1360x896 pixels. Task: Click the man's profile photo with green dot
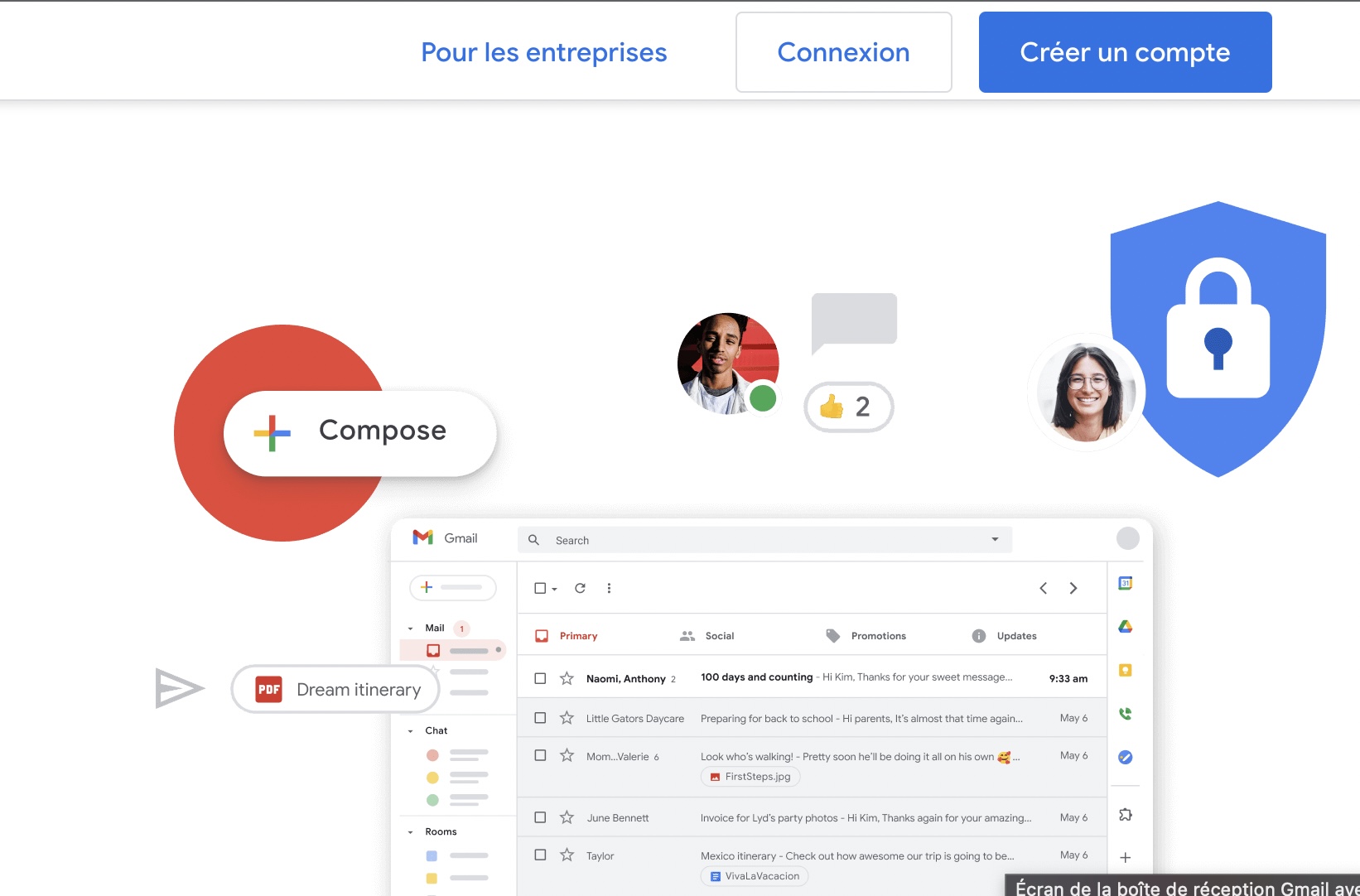pos(728,364)
